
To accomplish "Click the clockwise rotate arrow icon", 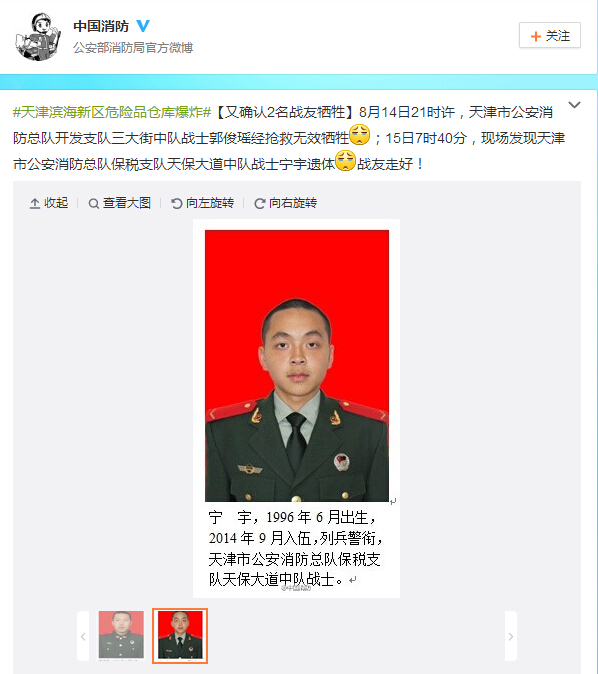I will coord(259,204).
